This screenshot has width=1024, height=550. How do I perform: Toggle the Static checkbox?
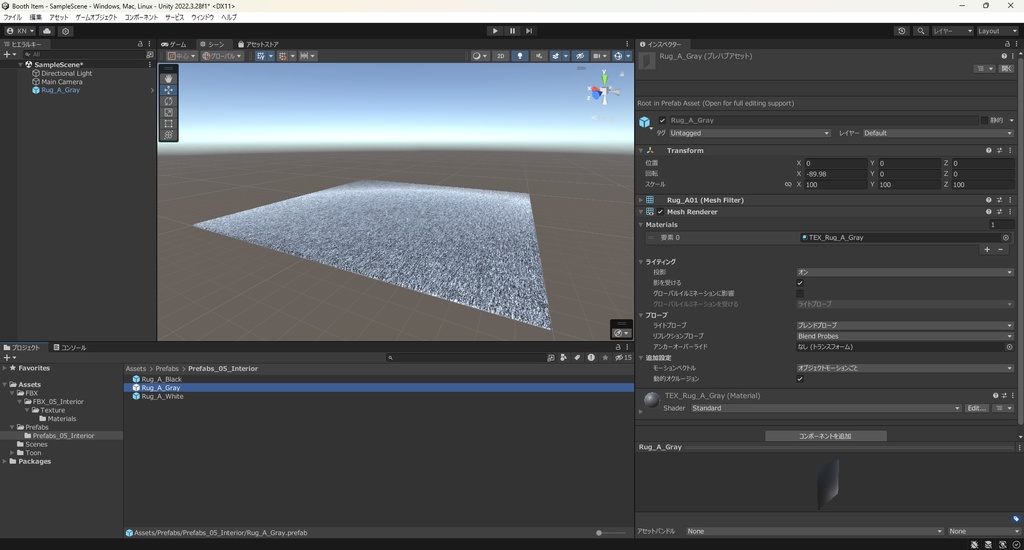tap(984, 120)
